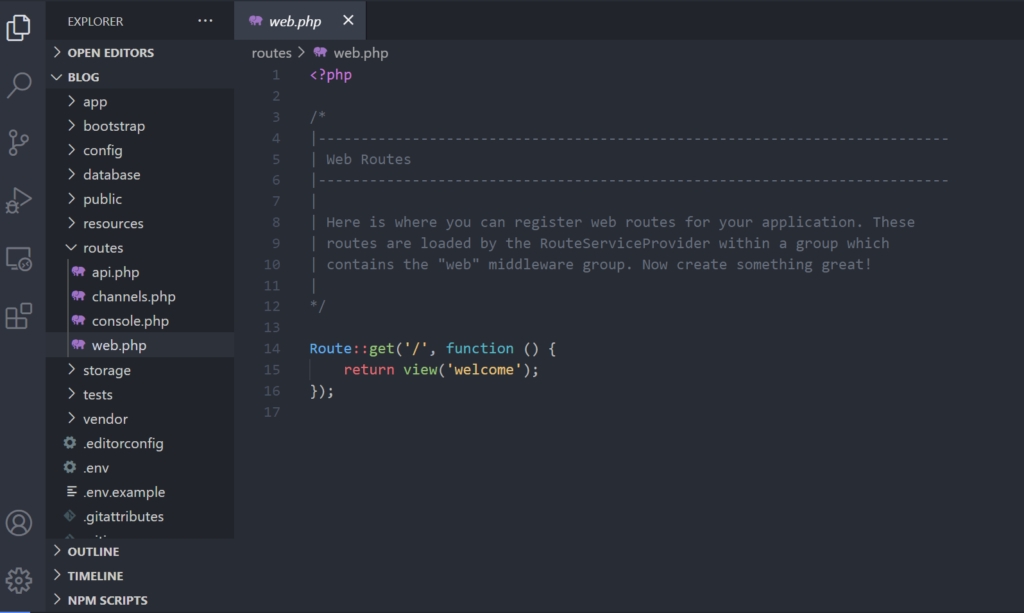Expand the app folder
The width and height of the screenshot is (1024, 613).
pyautogui.click(x=95, y=102)
